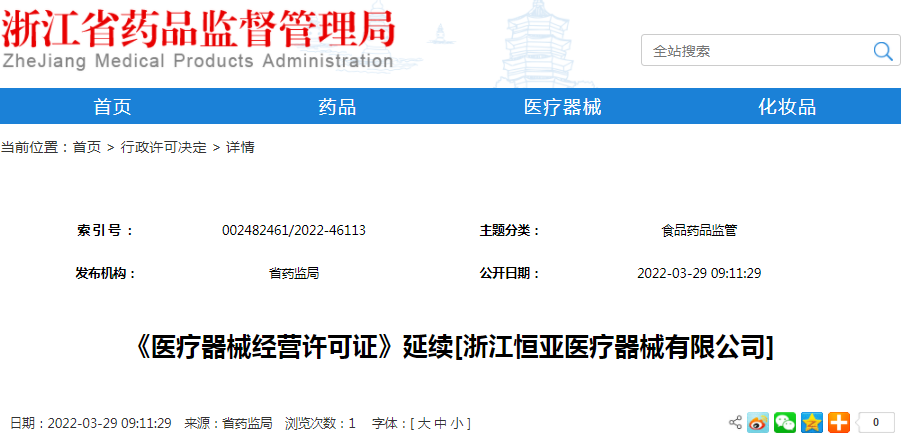Click index number 002482461/2022-46113
The width and height of the screenshot is (901, 436).
pyautogui.click(x=294, y=231)
